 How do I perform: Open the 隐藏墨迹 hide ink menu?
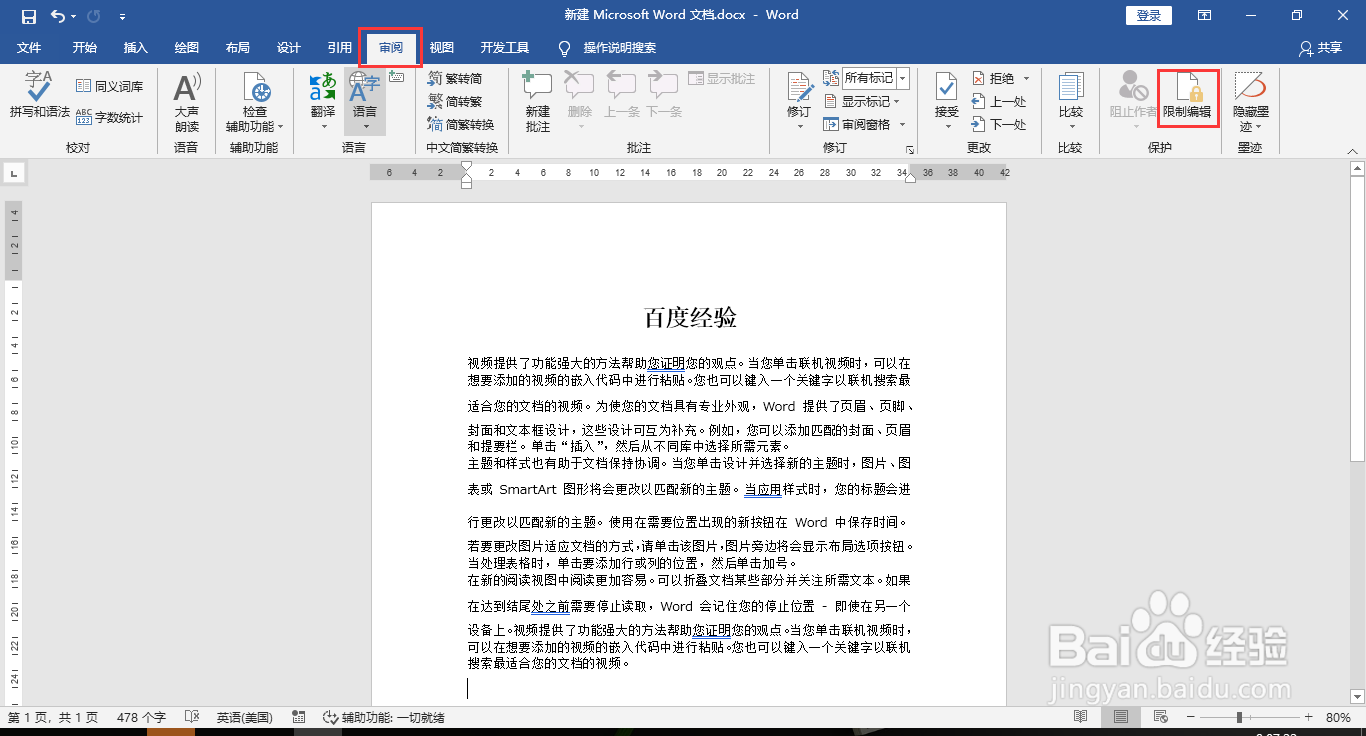point(1250,102)
